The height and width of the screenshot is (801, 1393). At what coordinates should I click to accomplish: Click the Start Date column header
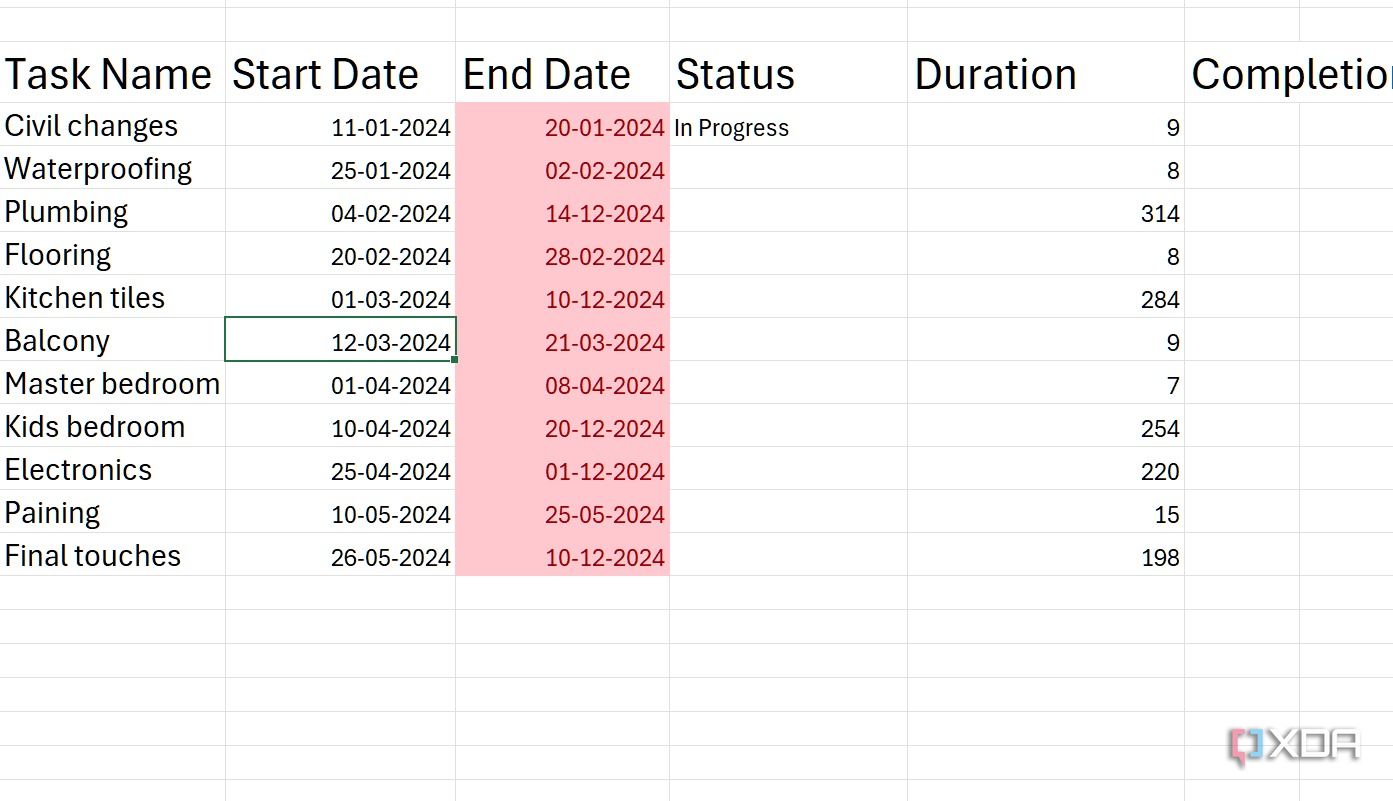coord(325,75)
